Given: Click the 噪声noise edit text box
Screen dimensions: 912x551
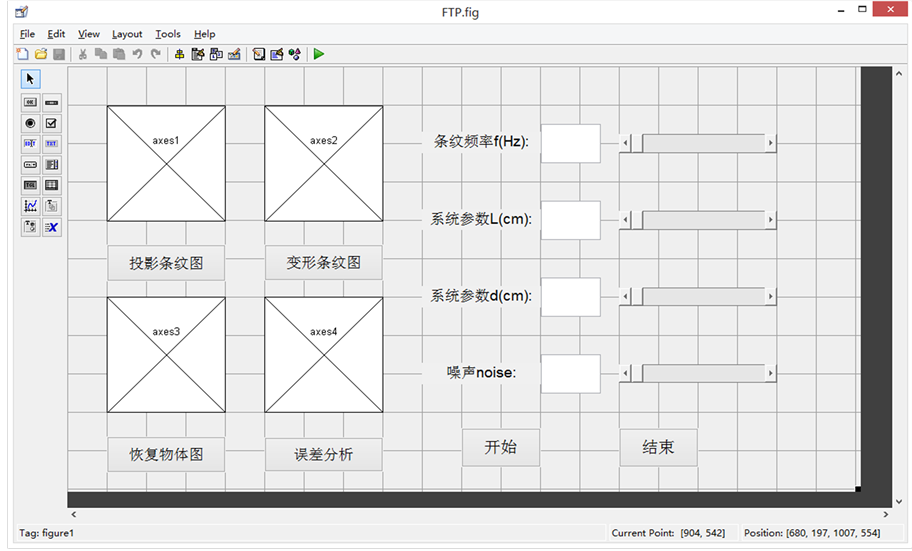Looking at the screenshot, I should (570, 373).
